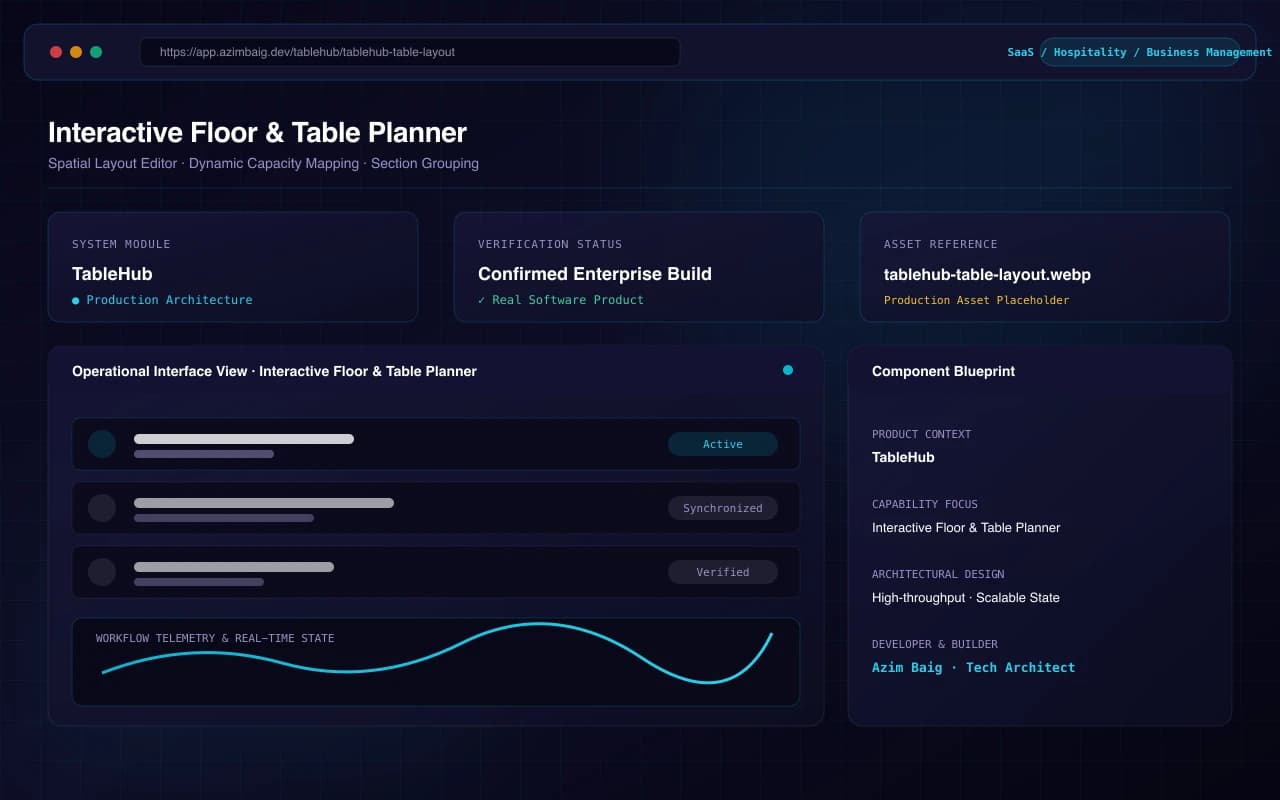Click the red window close dot
Screen dimensions: 1280x800
56,52
